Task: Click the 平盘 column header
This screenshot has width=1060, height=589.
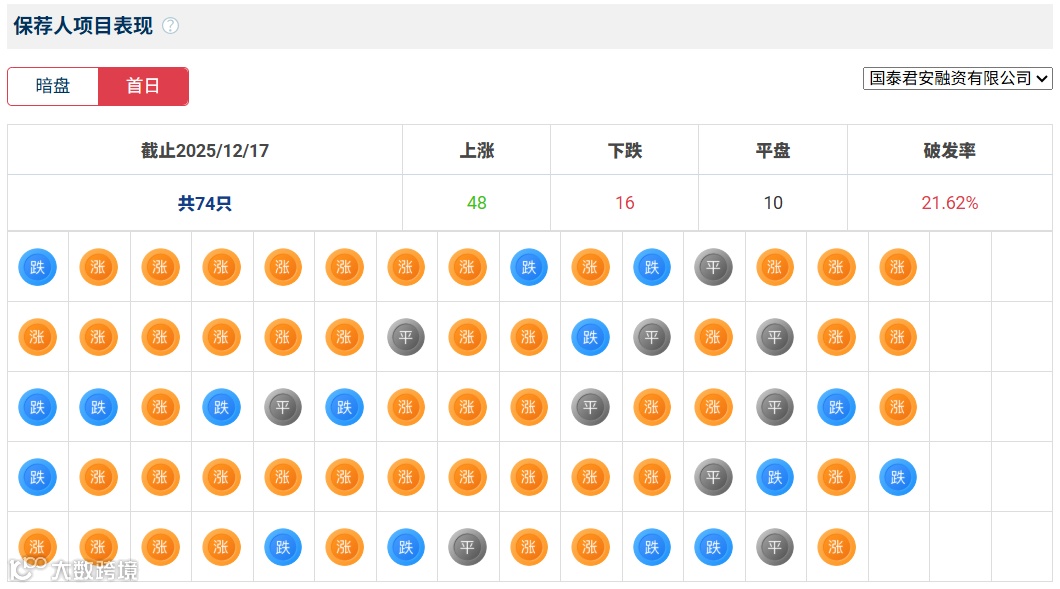Action: point(773,150)
